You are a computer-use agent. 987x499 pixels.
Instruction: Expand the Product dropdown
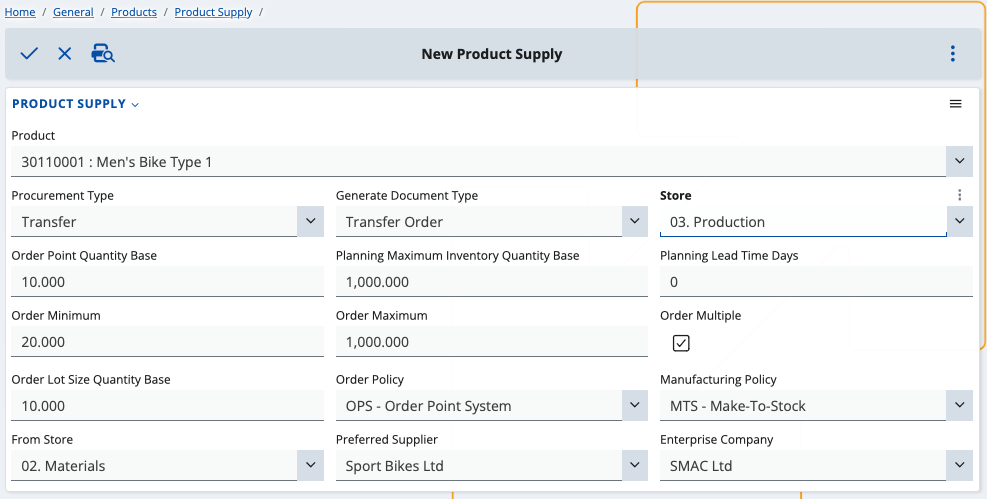[959, 161]
